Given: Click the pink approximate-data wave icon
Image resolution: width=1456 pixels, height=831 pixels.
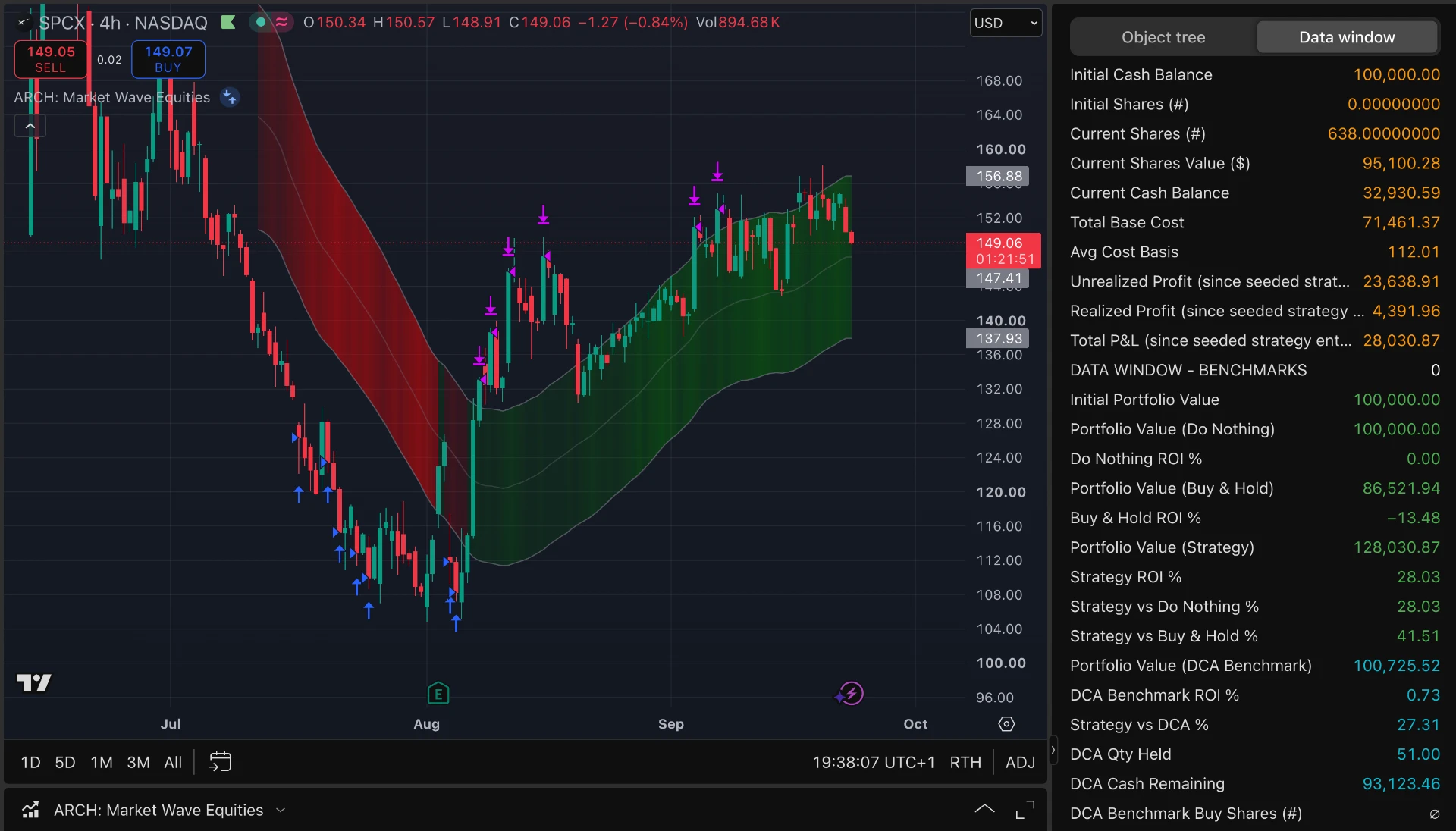Looking at the screenshot, I should (x=282, y=22).
